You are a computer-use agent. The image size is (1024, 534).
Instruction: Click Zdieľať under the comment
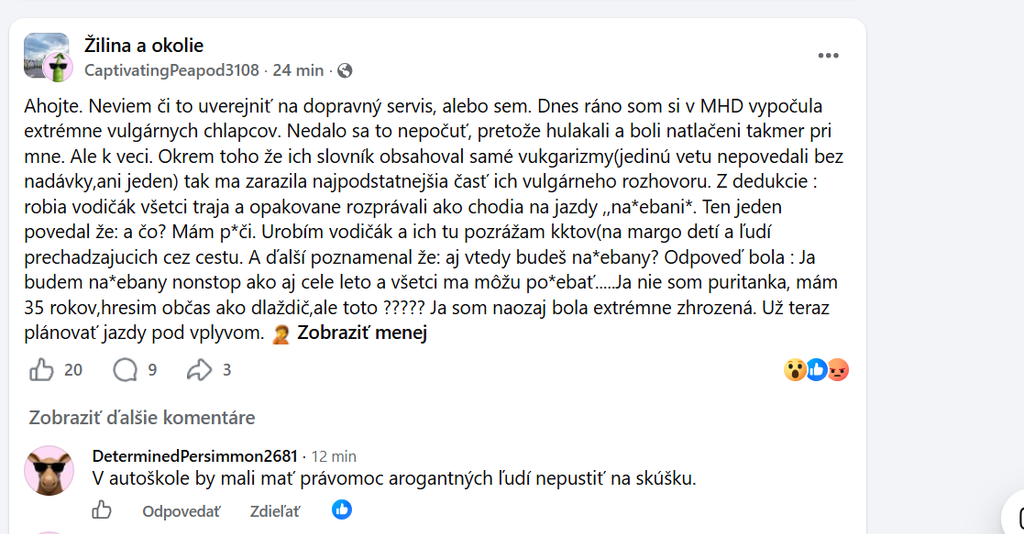tap(275, 511)
